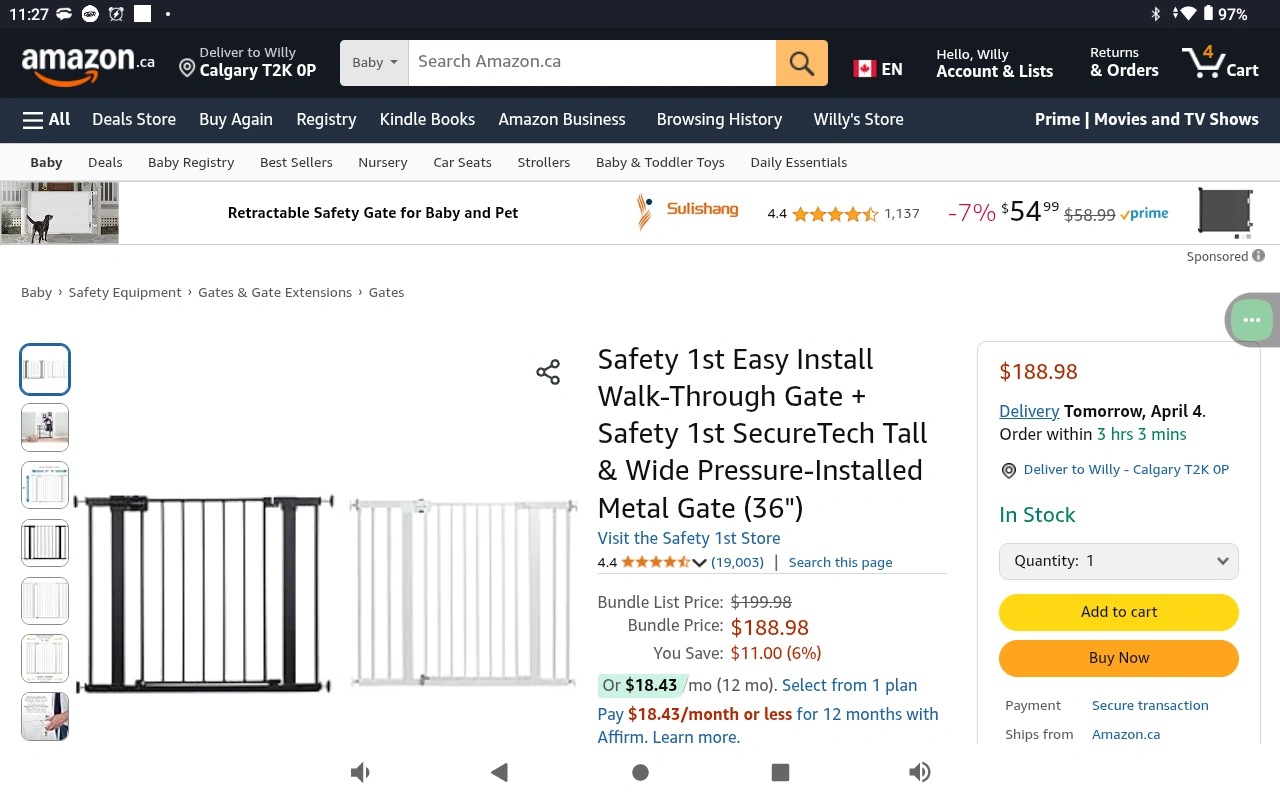
Task: Open the Quantity dropdown
Action: click(x=1118, y=561)
